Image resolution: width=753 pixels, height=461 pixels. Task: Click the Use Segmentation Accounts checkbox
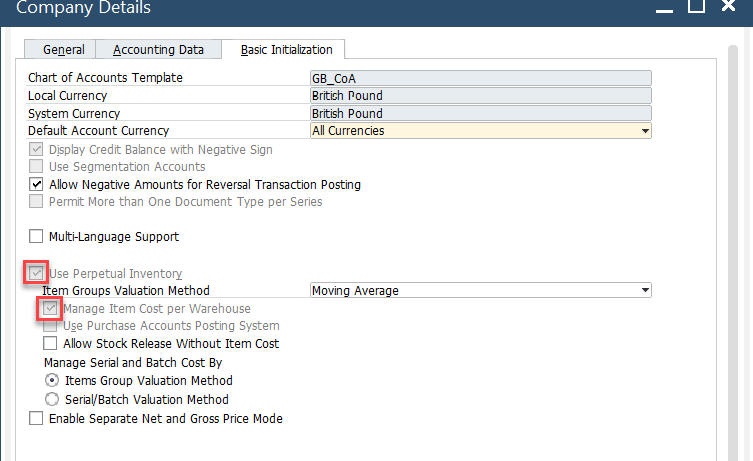37,167
